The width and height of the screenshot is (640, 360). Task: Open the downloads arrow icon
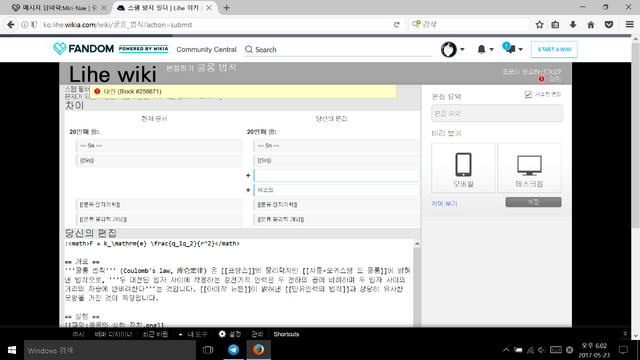573,25
